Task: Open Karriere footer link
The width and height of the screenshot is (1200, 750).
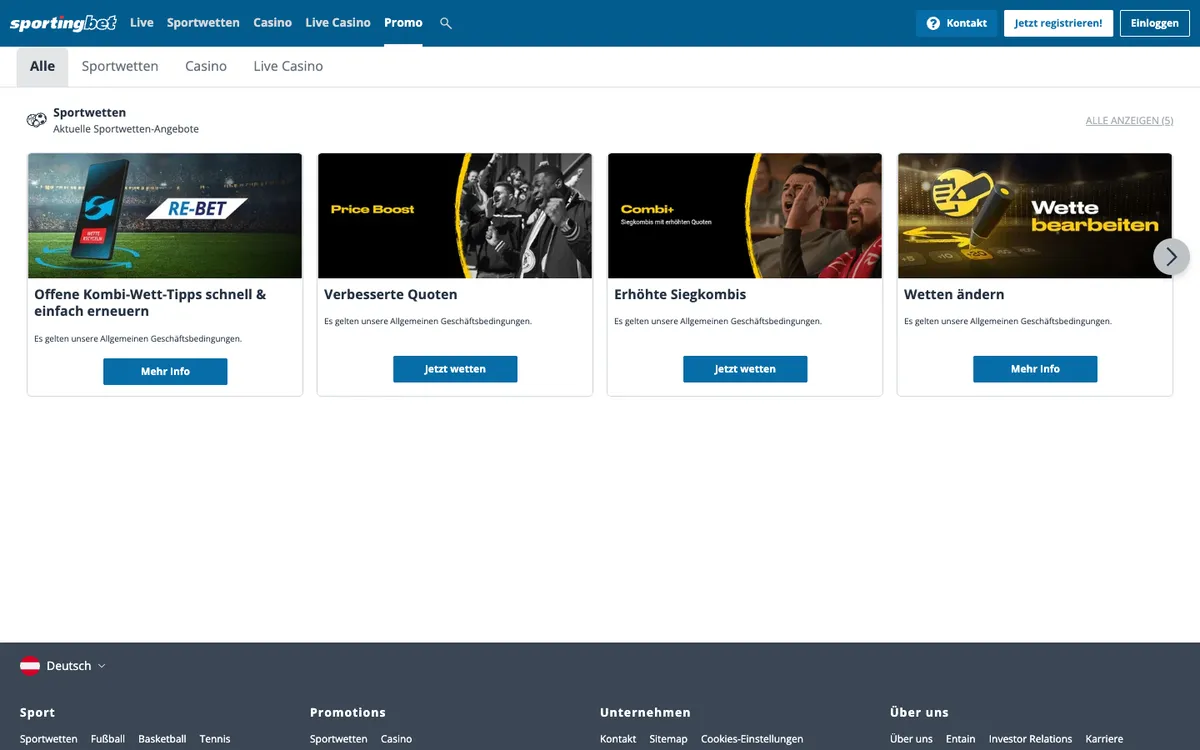Action: point(1104,739)
